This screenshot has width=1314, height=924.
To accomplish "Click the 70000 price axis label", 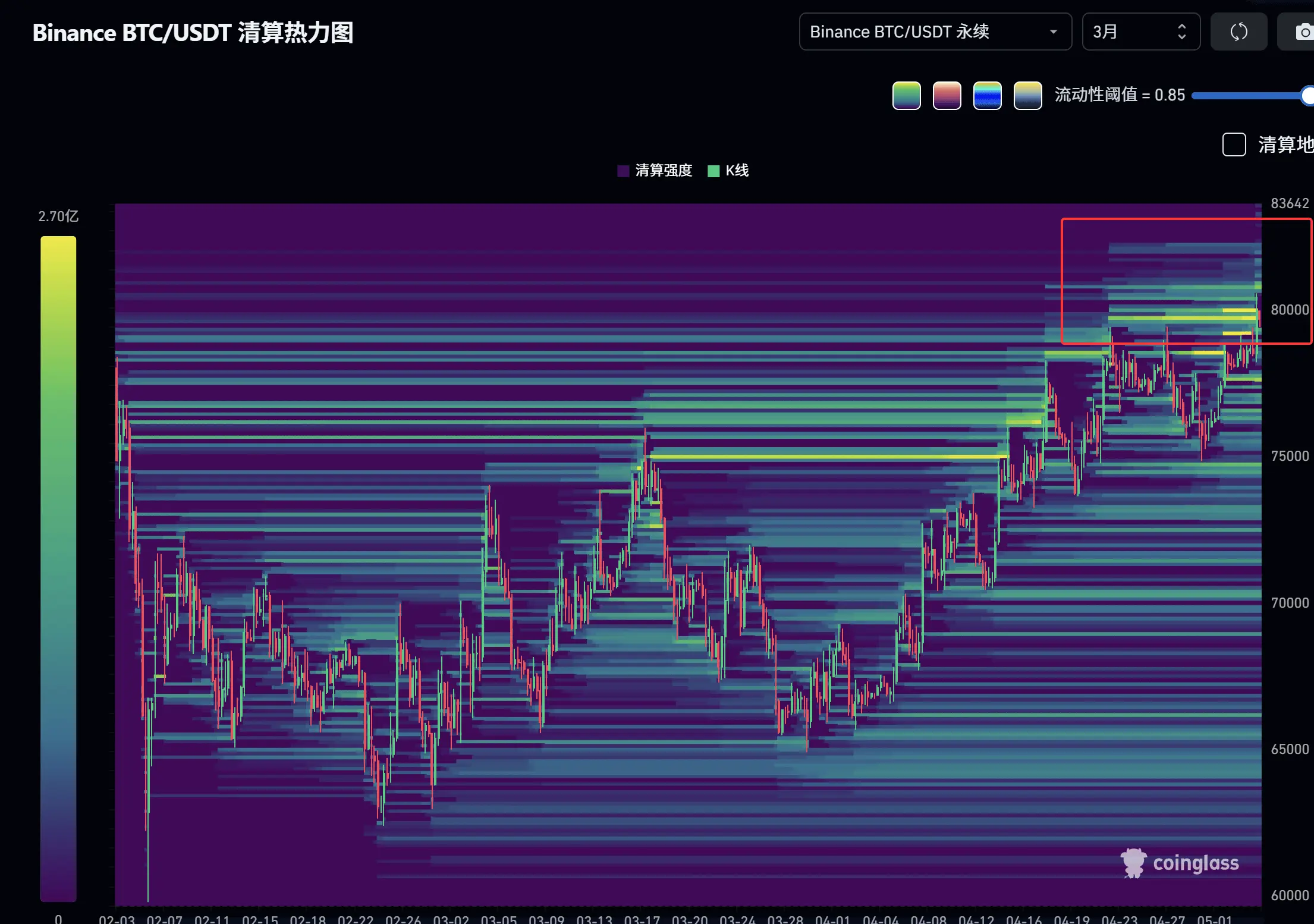I will coord(1290,603).
